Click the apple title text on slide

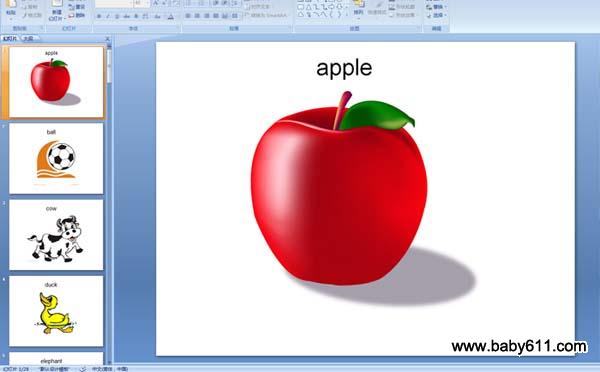344,68
